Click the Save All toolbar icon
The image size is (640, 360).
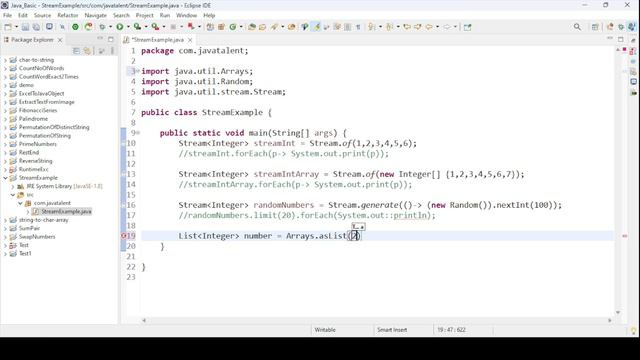pos(36,27)
